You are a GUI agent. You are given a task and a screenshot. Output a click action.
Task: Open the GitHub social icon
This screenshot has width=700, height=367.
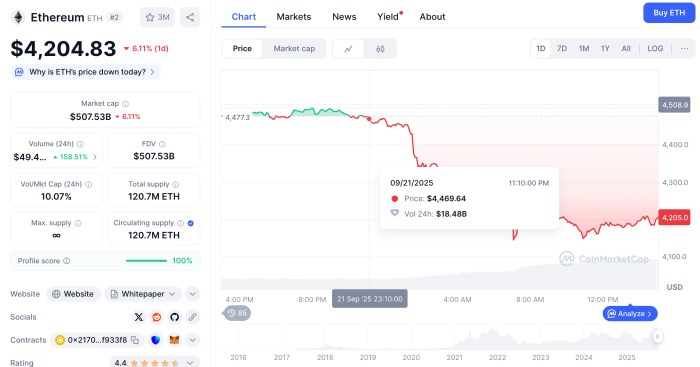click(x=175, y=317)
